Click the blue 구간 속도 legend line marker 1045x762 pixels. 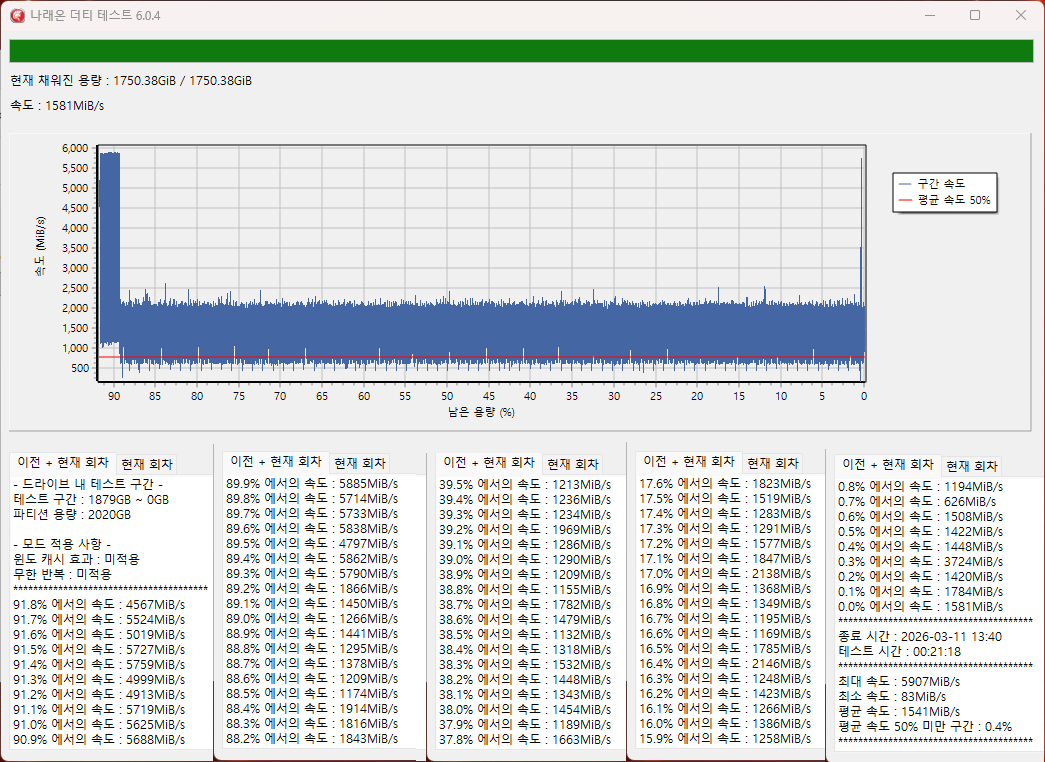(906, 184)
